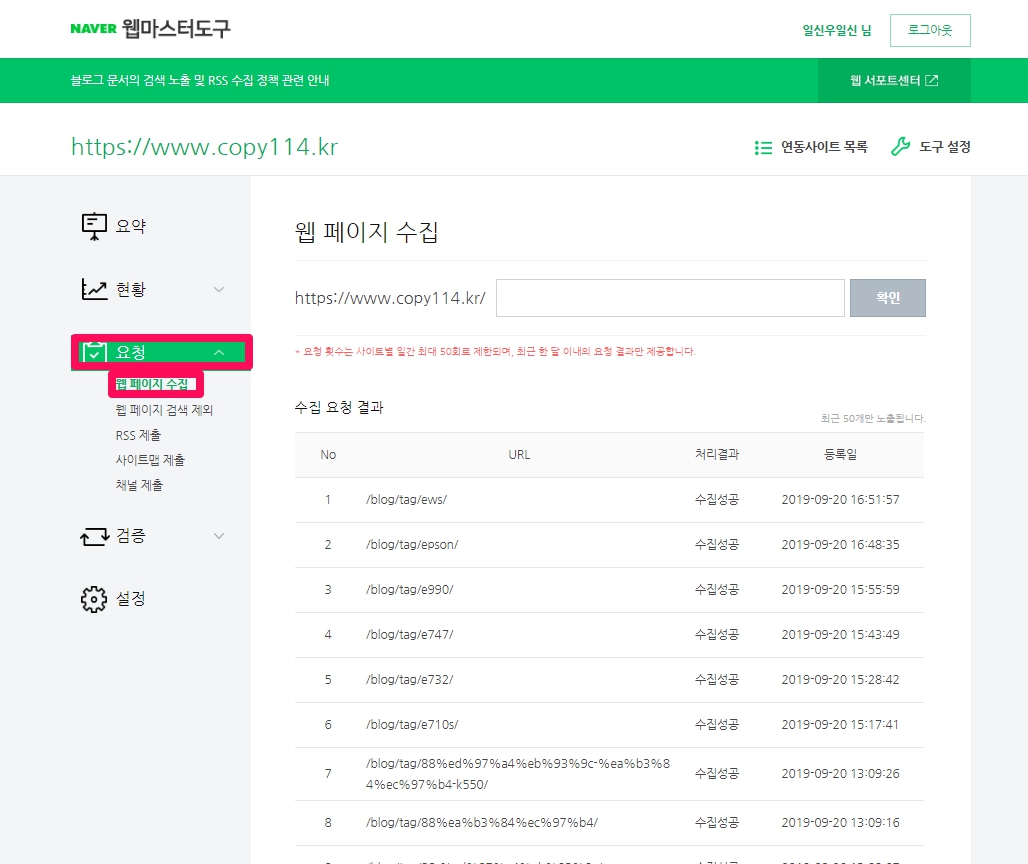Open 요약 via its presentation board icon
The height and width of the screenshot is (864, 1028).
click(x=94, y=227)
